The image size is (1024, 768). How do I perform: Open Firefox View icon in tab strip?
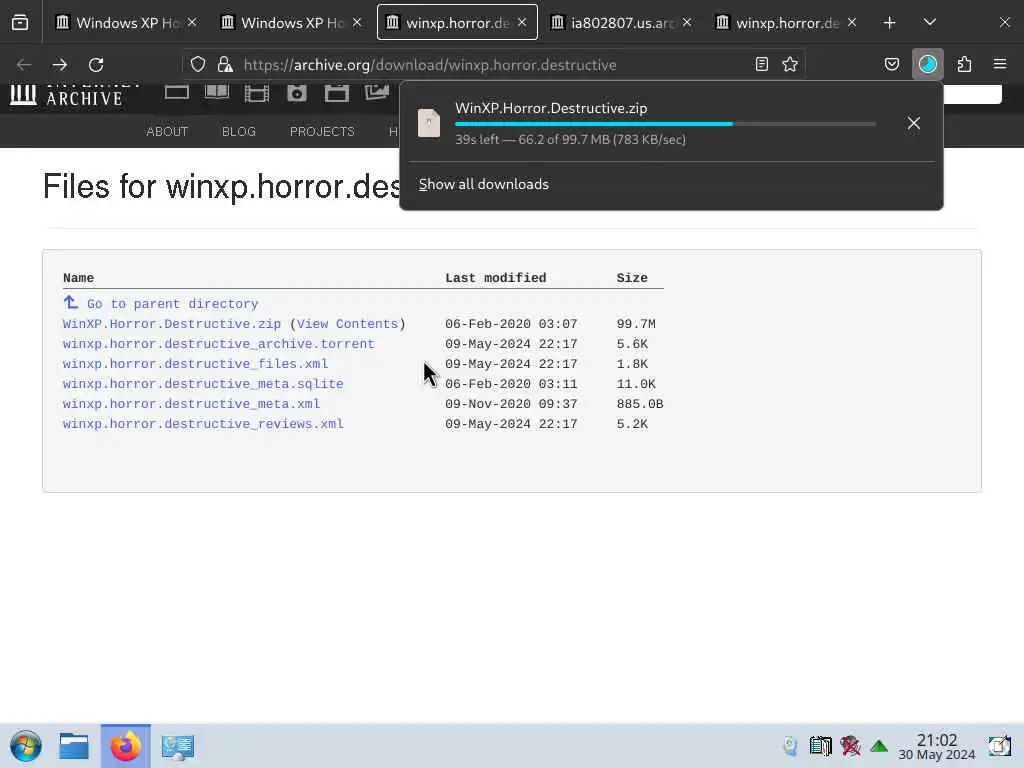tap(20, 23)
